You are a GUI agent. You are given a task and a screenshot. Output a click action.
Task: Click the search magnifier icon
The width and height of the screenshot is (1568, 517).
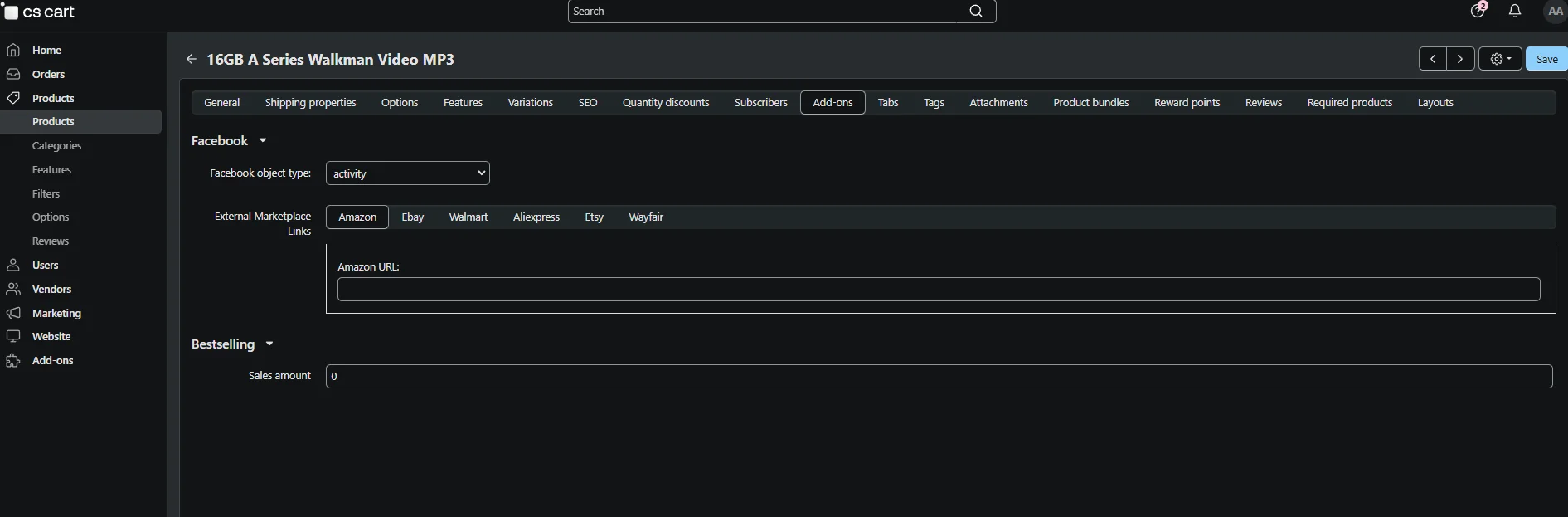click(x=976, y=11)
